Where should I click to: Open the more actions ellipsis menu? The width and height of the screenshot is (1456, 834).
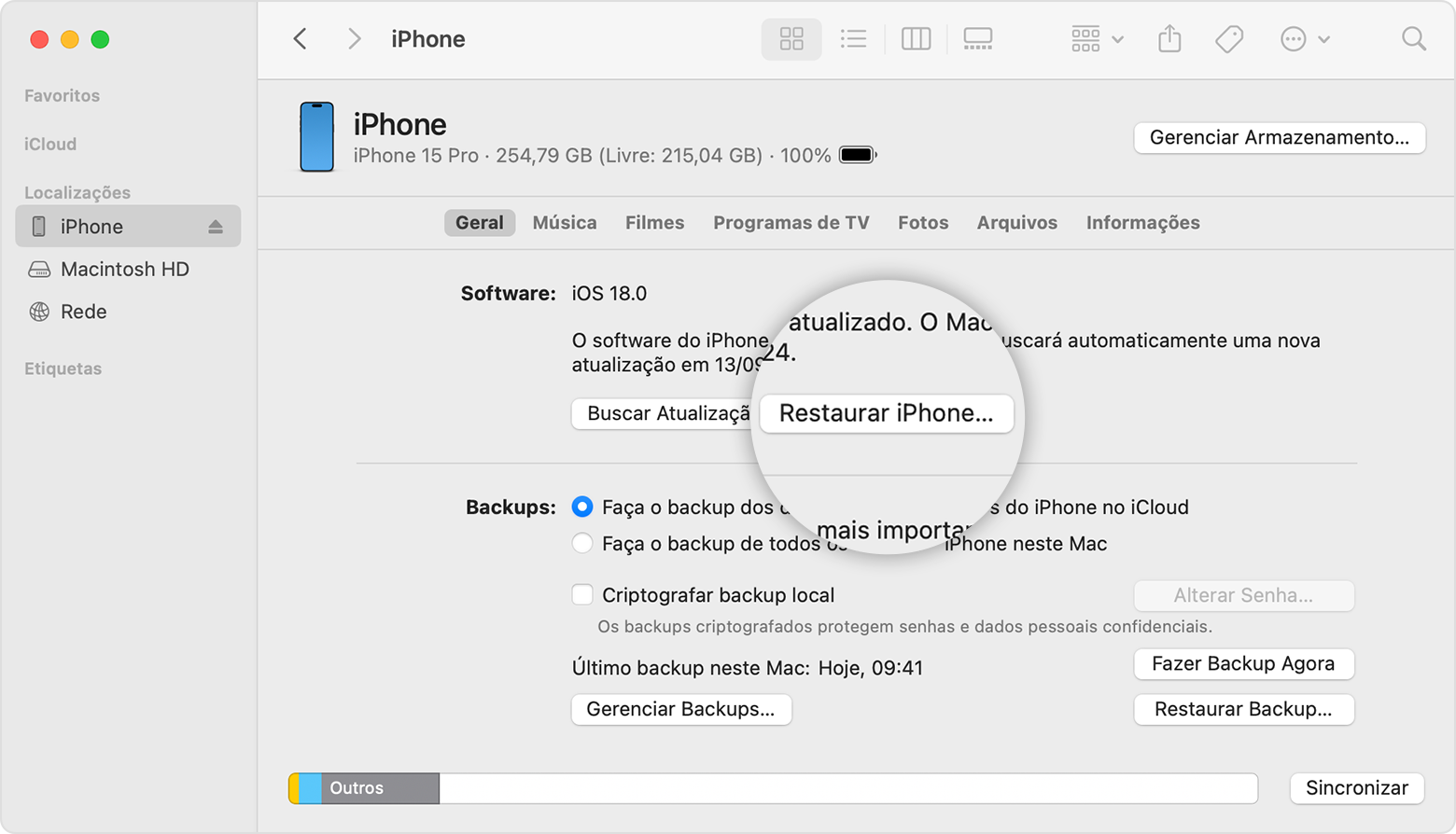point(1304,39)
